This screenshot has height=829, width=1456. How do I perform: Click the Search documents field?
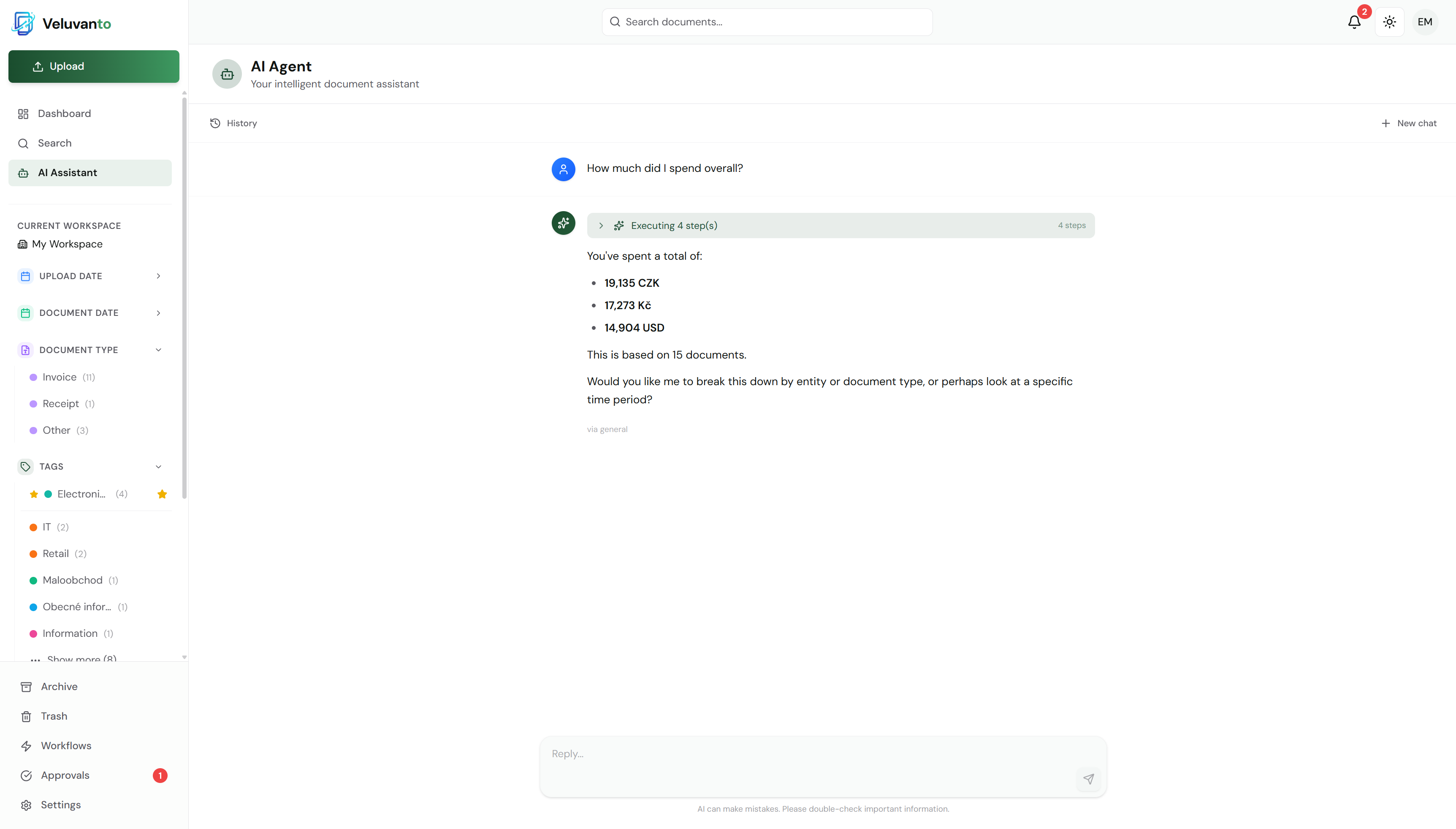tap(767, 22)
